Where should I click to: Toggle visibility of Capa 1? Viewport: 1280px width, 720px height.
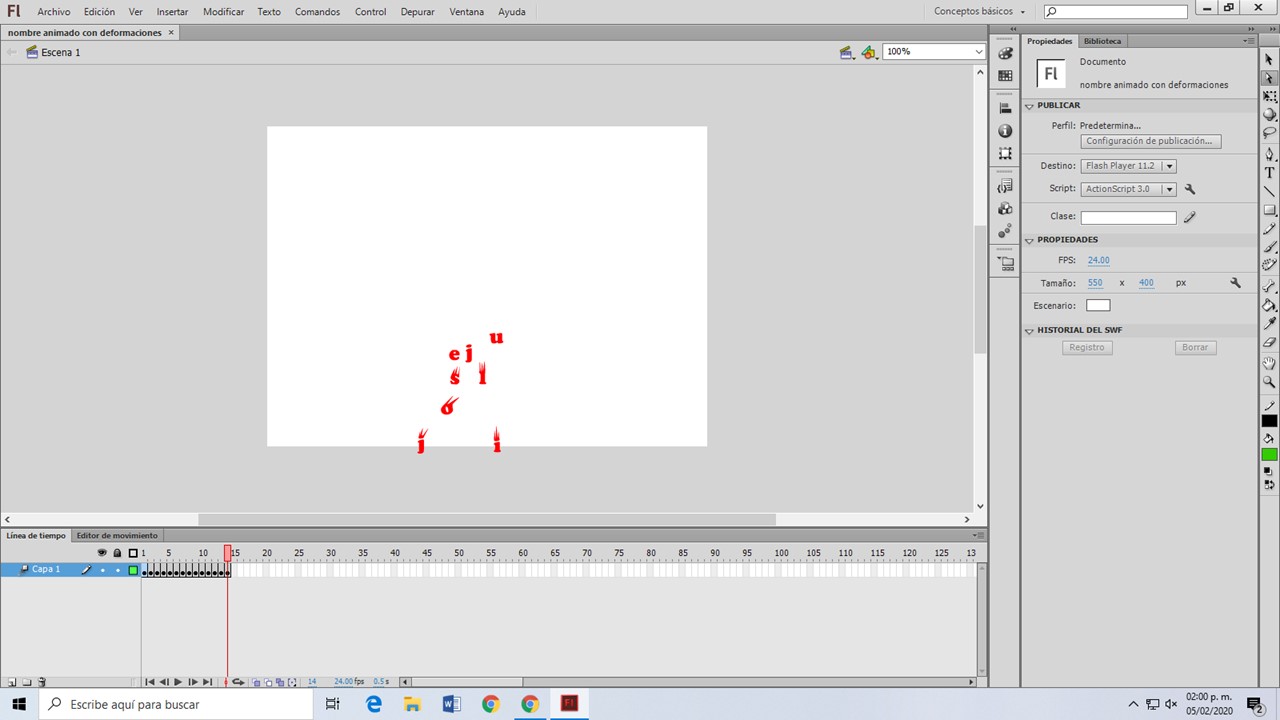(101, 569)
